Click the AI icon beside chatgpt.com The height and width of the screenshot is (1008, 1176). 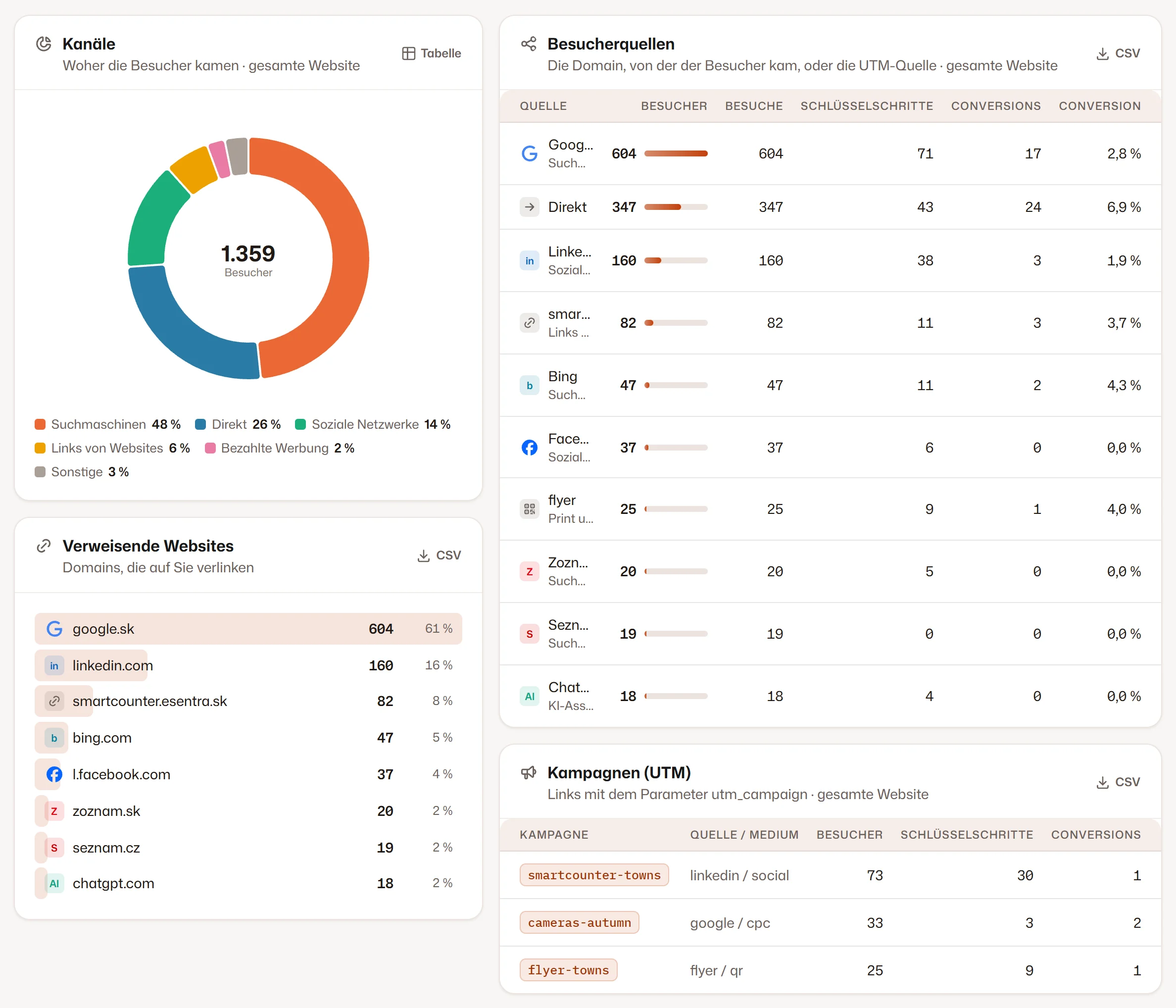click(x=54, y=883)
